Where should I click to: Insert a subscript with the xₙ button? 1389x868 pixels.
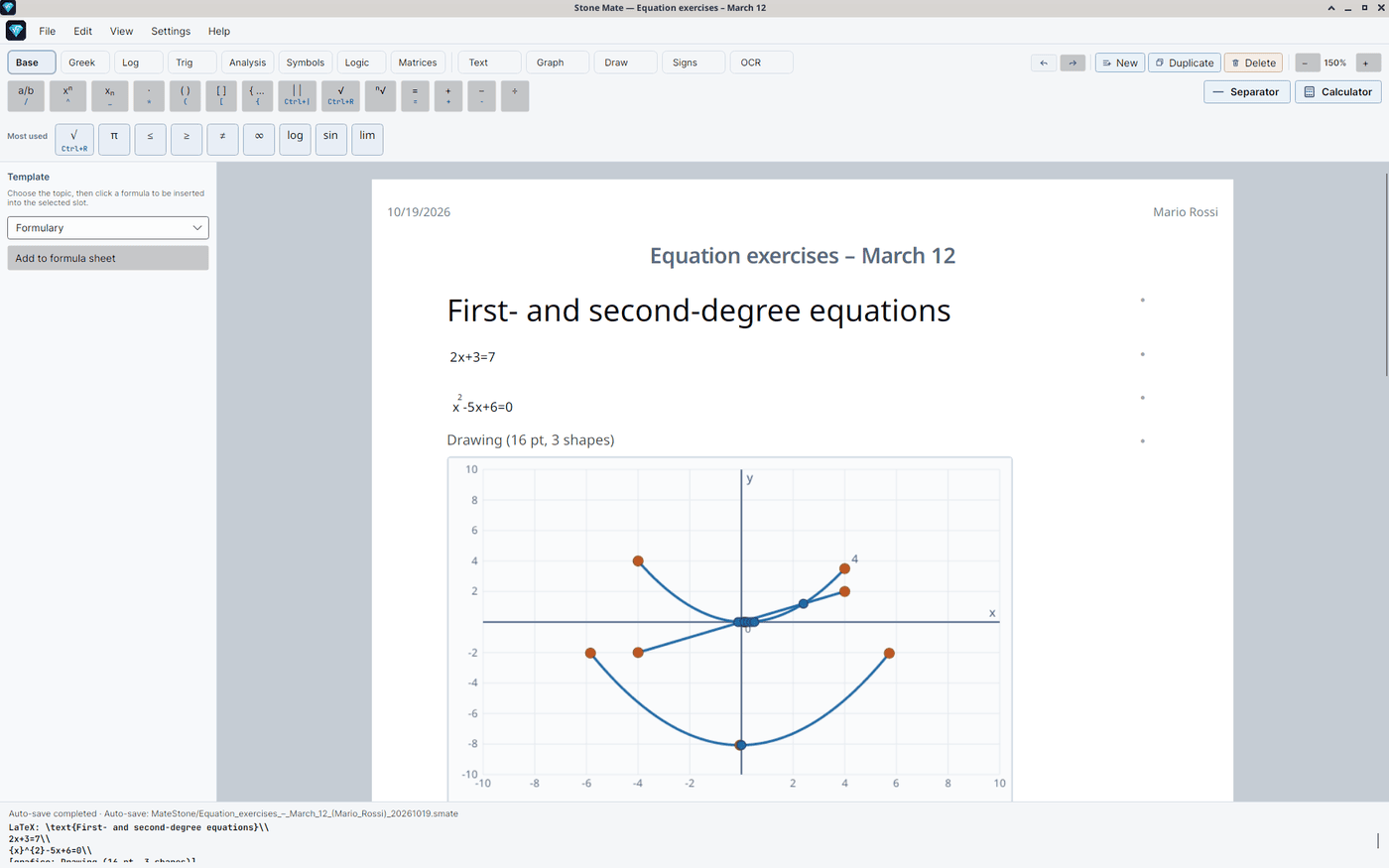(x=110, y=95)
